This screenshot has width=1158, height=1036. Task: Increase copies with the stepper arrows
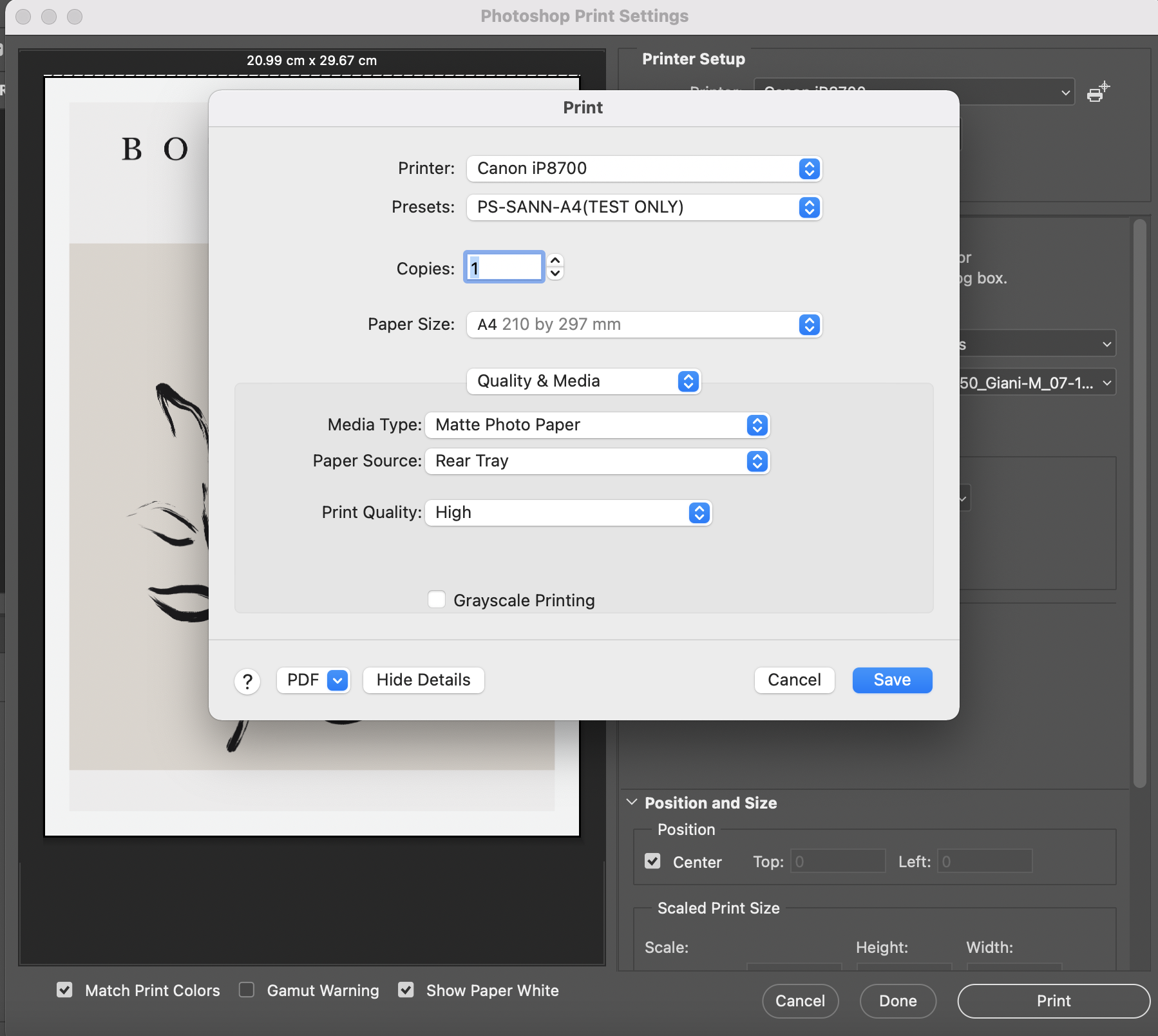click(555, 260)
